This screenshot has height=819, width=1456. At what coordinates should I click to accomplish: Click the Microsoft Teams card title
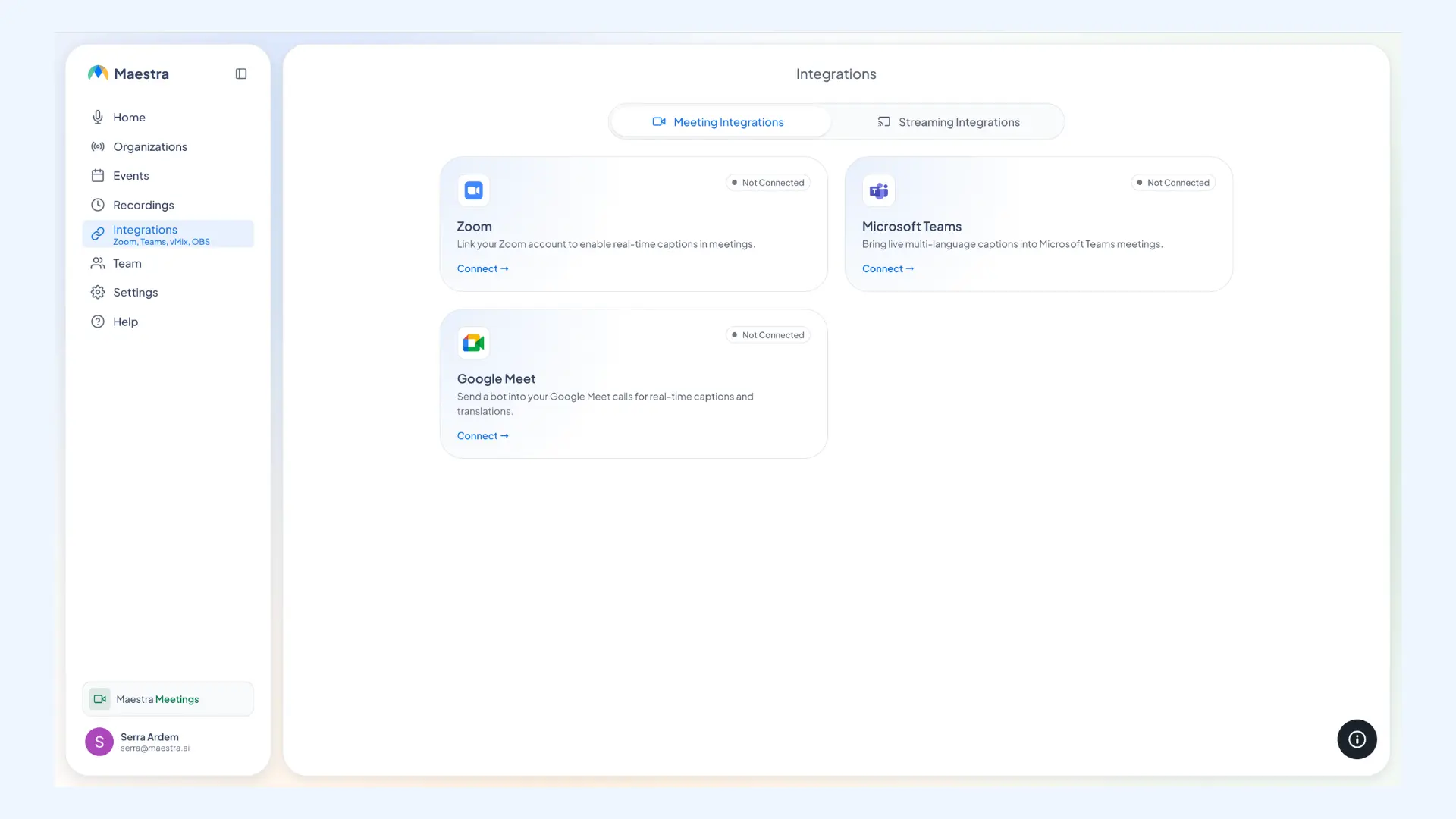point(912,226)
